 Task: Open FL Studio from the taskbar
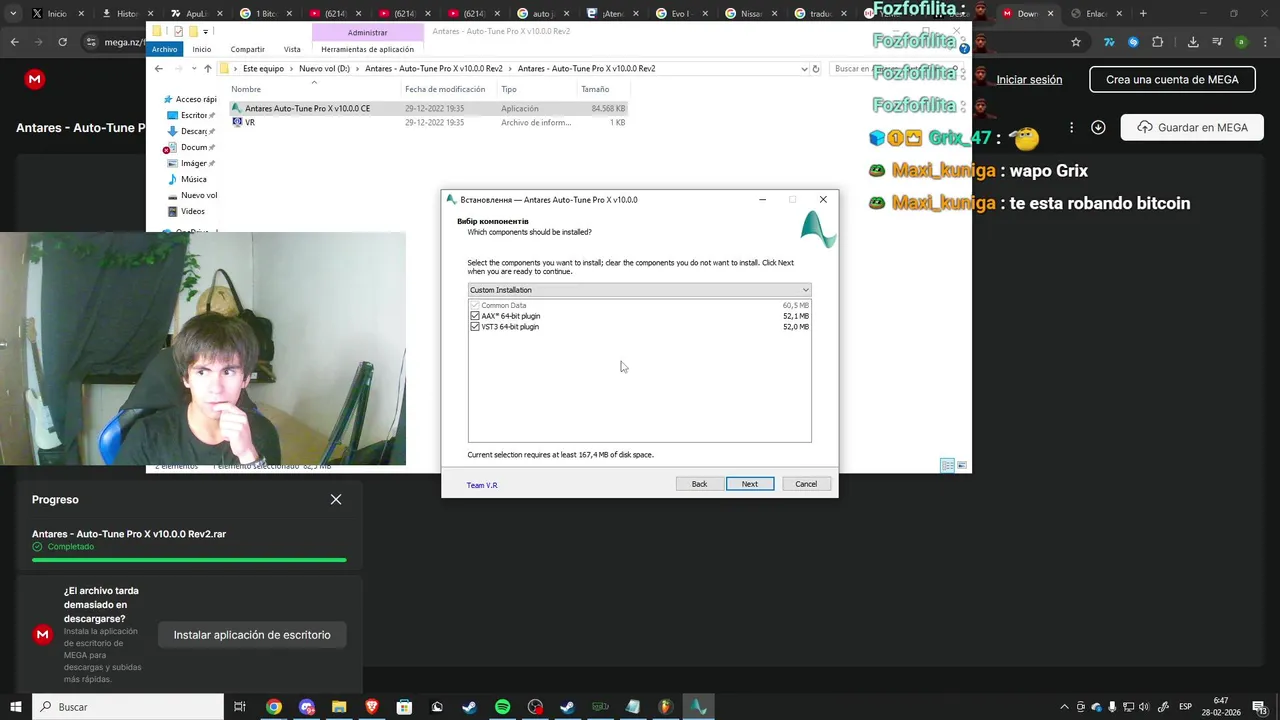coord(665,707)
